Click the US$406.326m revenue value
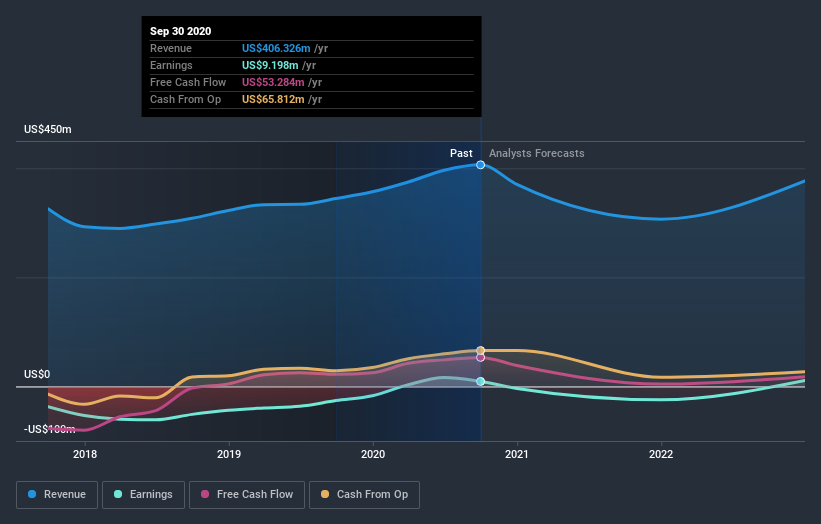 (276, 48)
